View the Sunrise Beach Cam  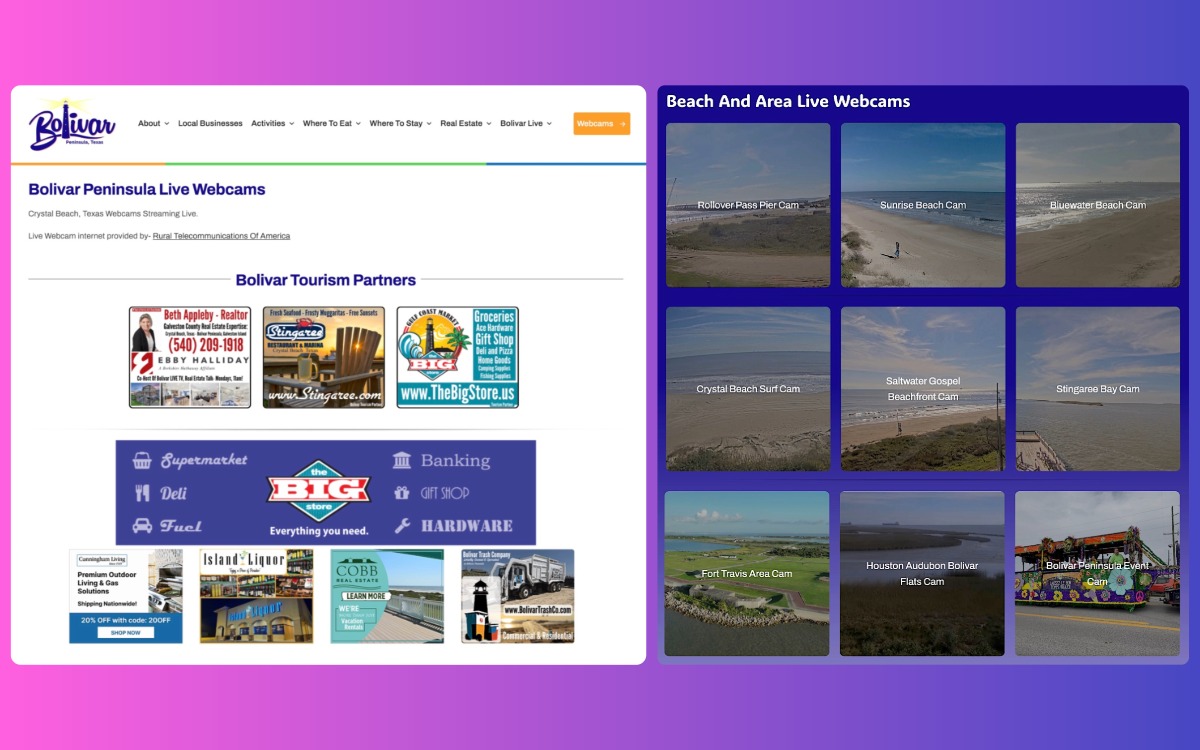tap(922, 205)
